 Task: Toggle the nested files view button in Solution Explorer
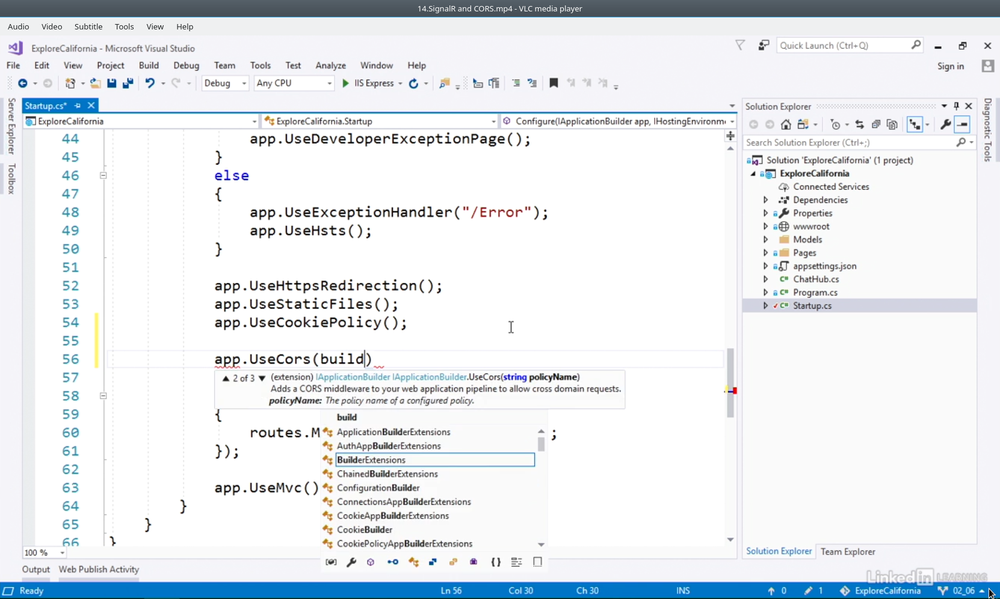click(915, 124)
